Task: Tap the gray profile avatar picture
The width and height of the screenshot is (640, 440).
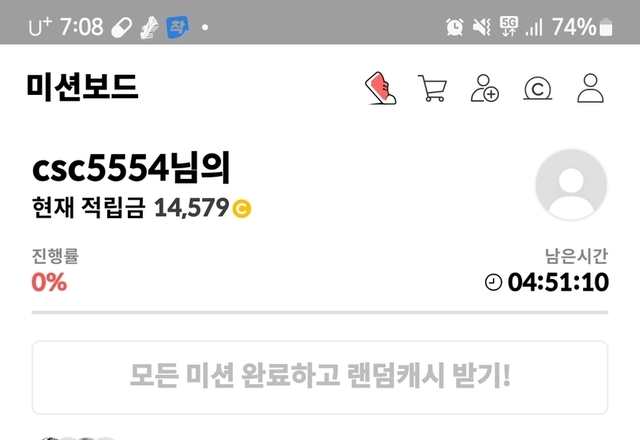Action: (x=571, y=184)
